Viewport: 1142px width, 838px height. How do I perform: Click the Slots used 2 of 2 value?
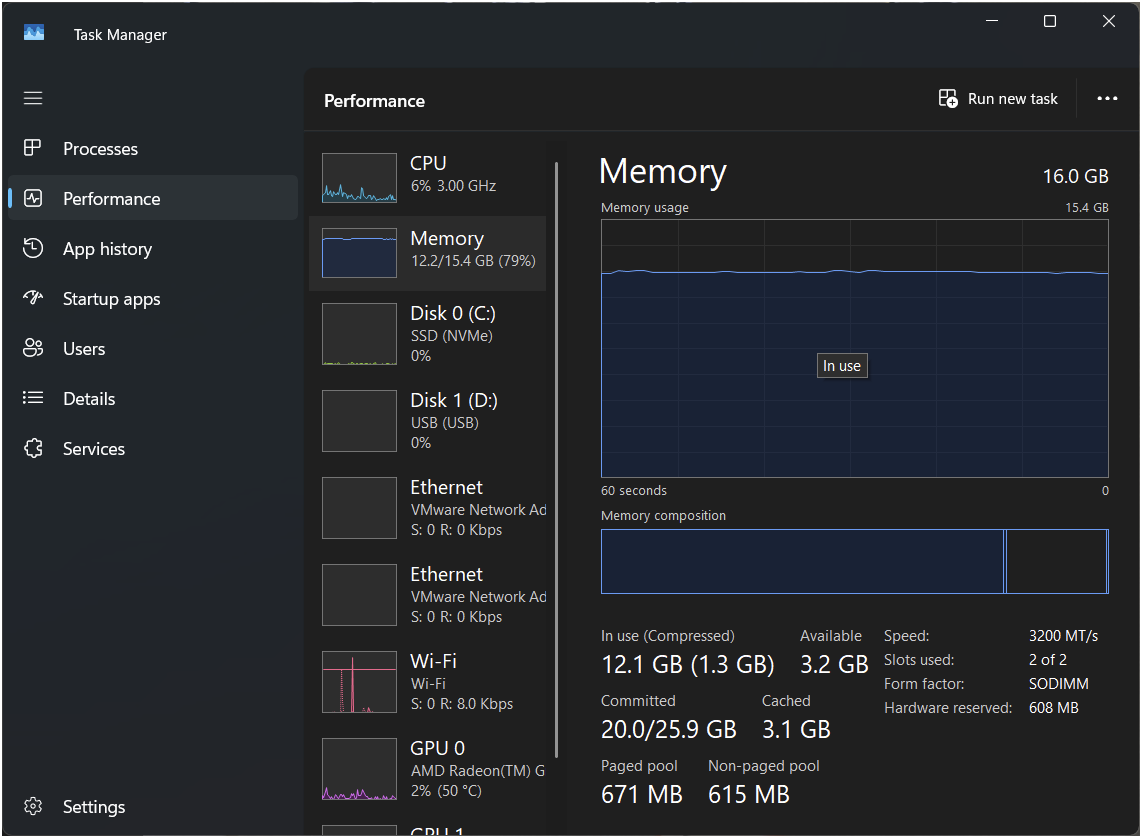[1047, 660]
